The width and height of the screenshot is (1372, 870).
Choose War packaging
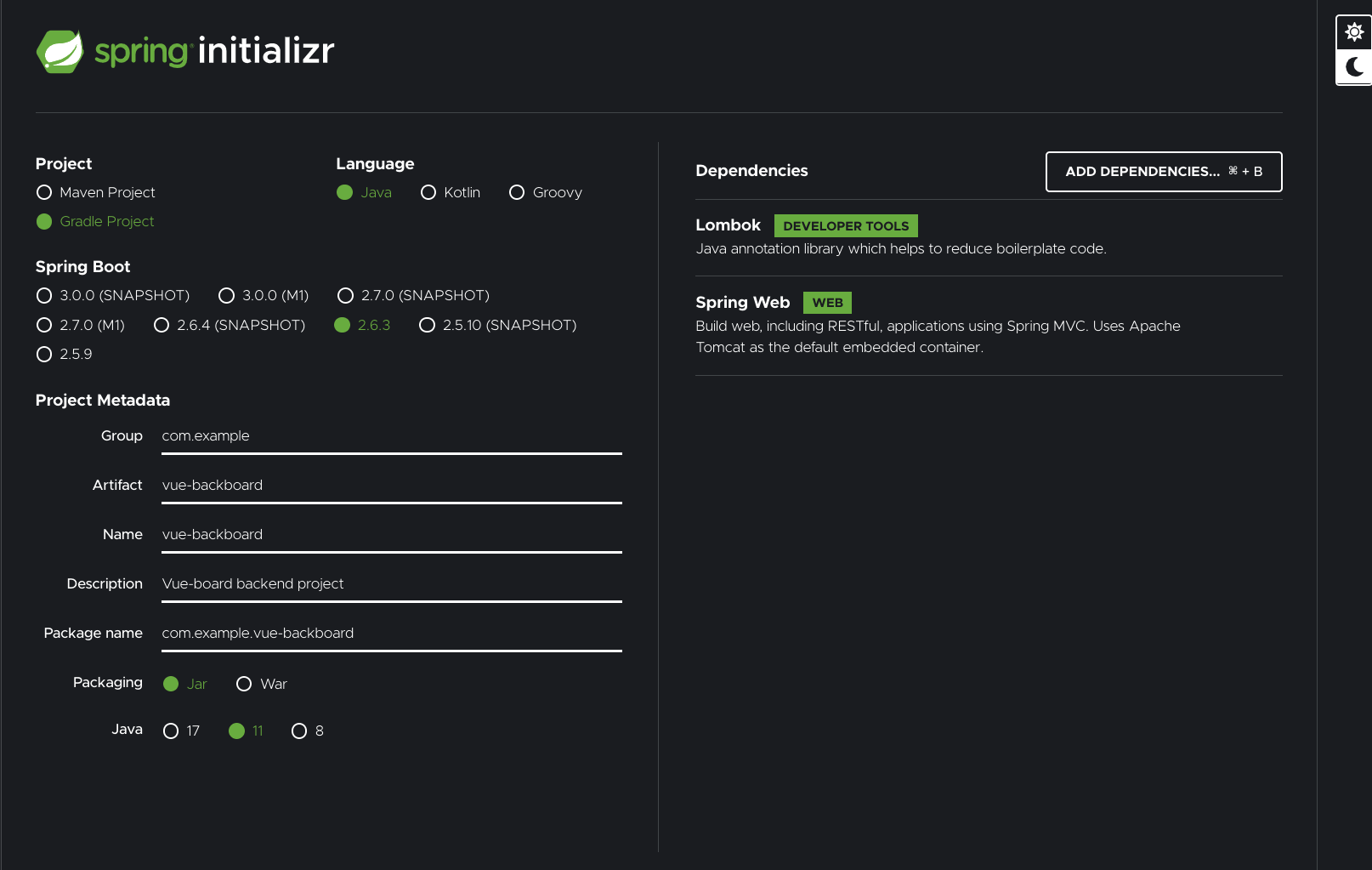coord(262,684)
